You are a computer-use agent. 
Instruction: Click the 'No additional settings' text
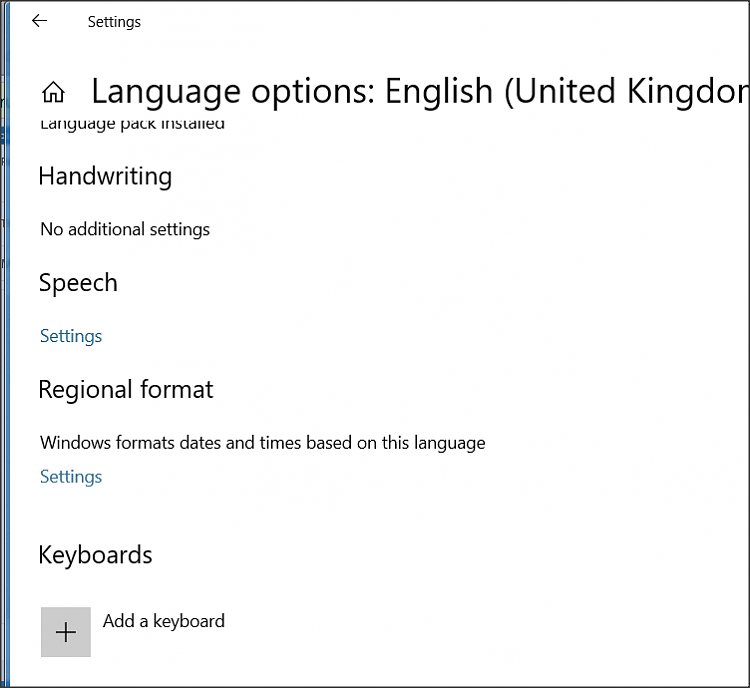pyautogui.click(x=125, y=229)
